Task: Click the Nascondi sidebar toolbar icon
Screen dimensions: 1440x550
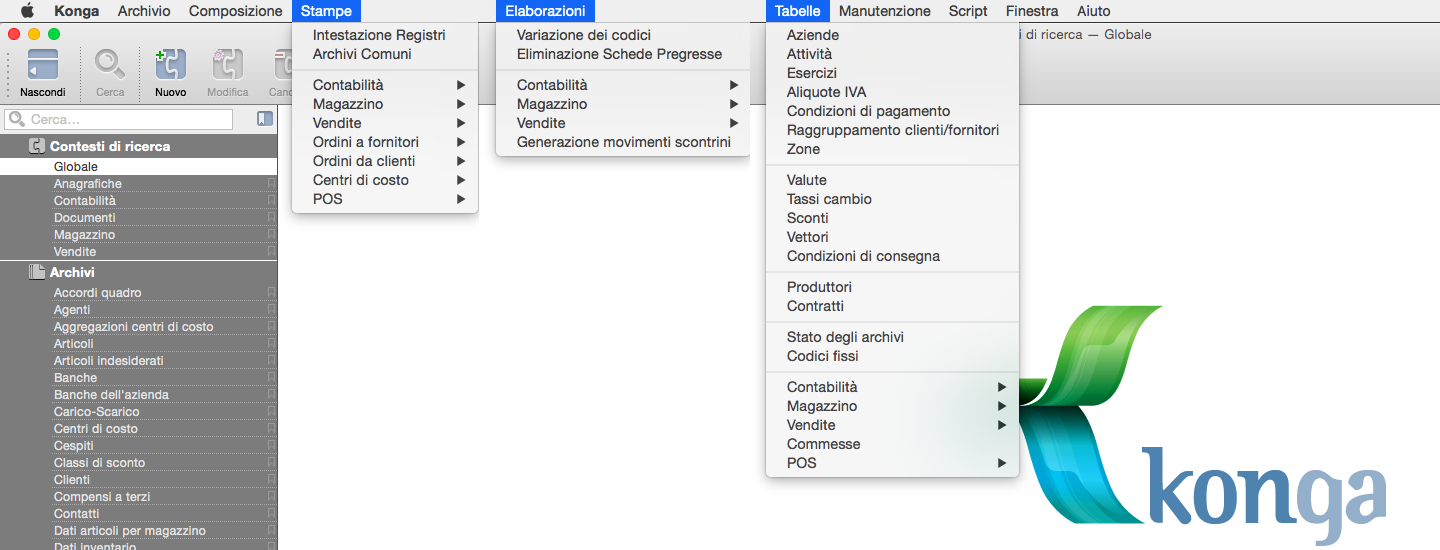Action: pos(42,66)
